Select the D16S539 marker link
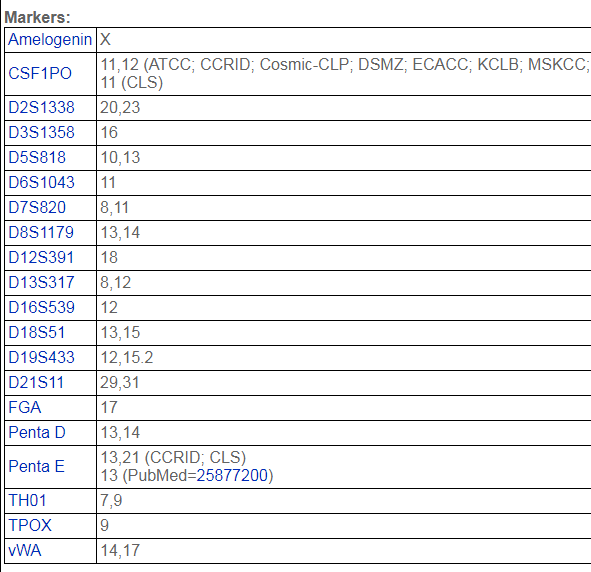The height and width of the screenshot is (572, 591). 41,307
